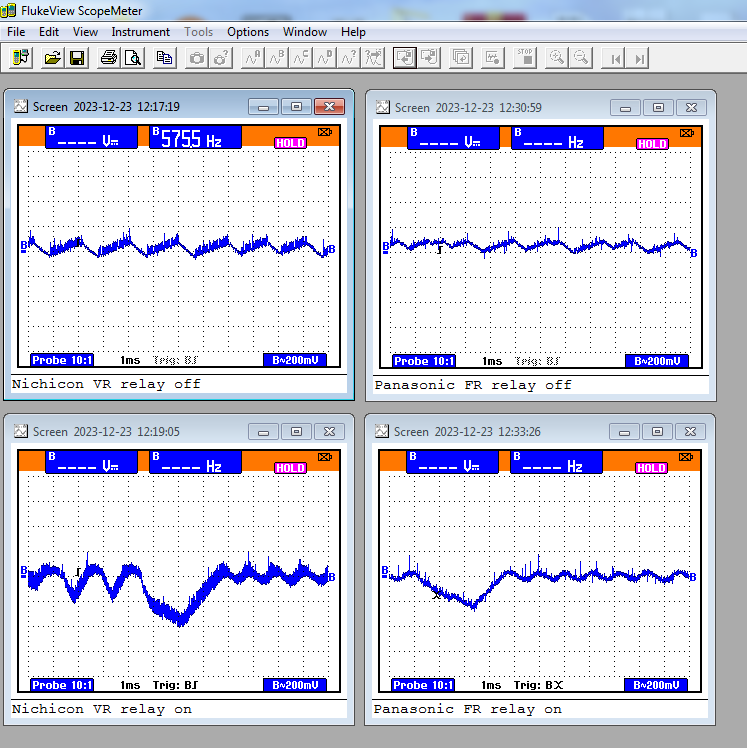Click the second screen transfer toolbar icon

(x=429, y=58)
